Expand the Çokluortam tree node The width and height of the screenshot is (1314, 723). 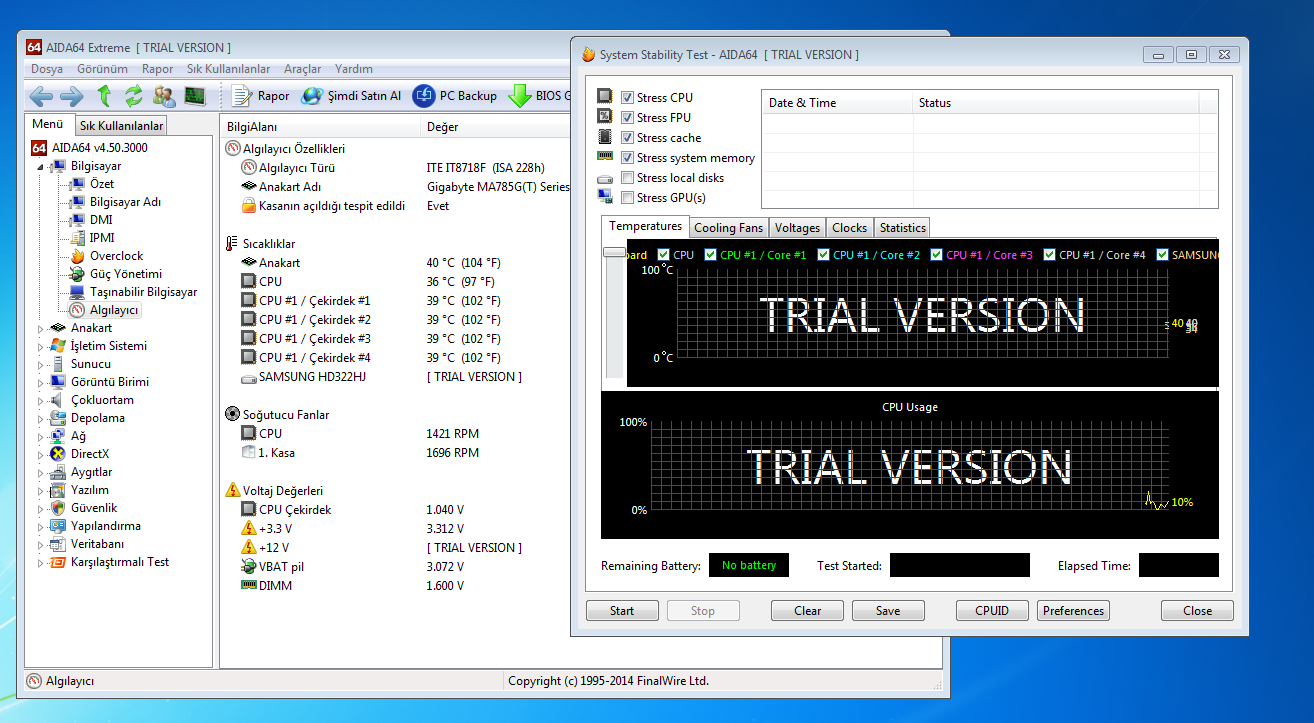[41, 400]
